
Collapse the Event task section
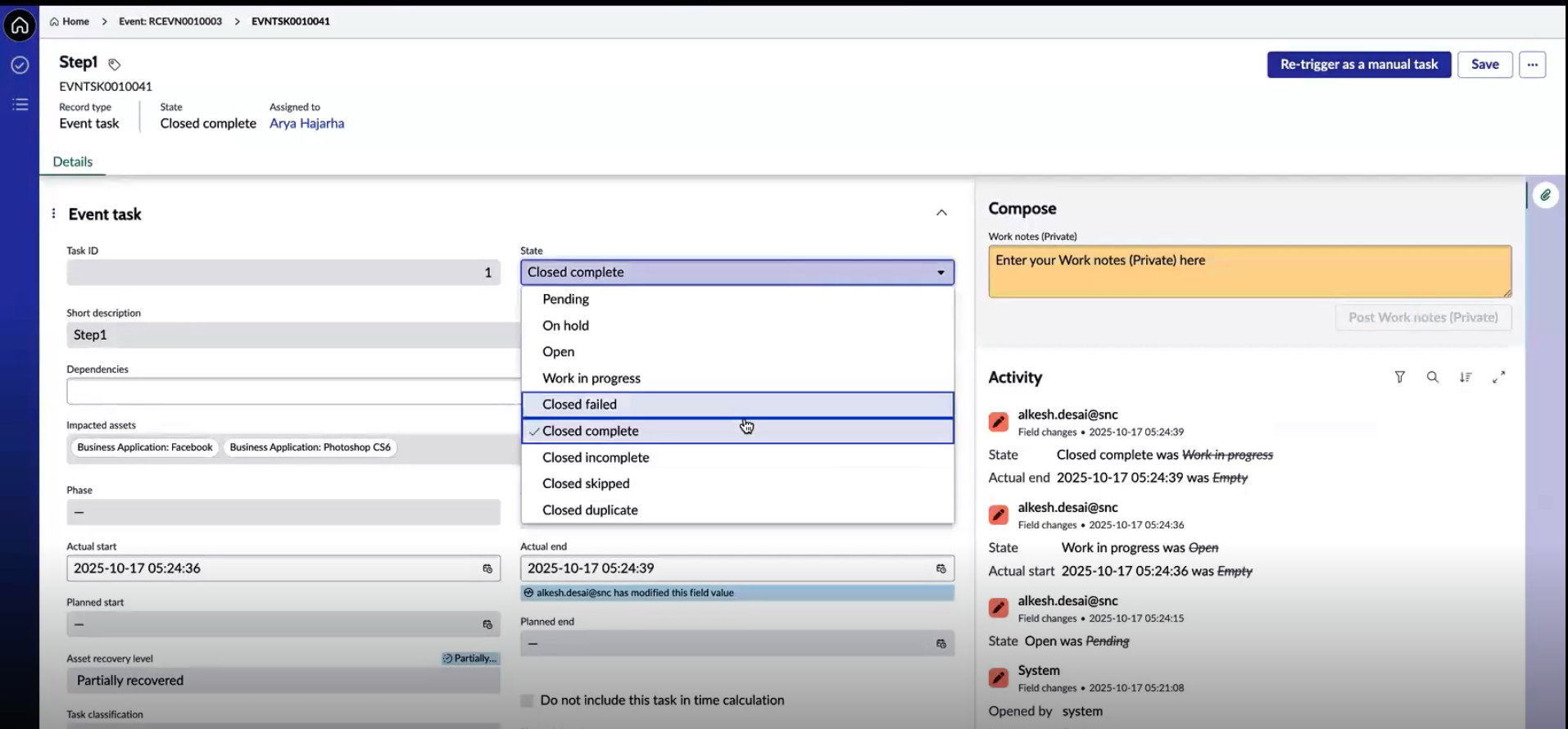coord(941,213)
